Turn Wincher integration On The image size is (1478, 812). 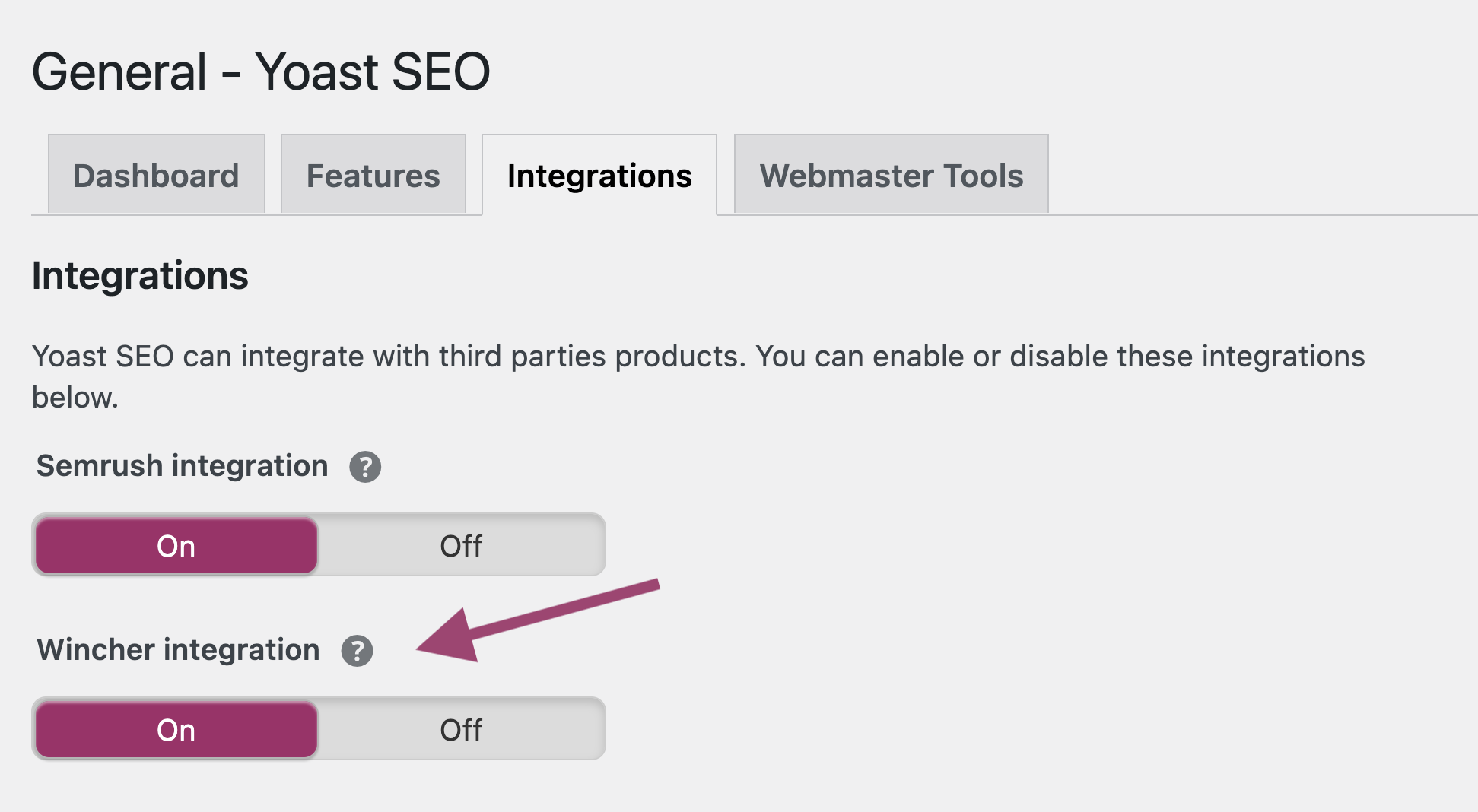click(x=176, y=730)
